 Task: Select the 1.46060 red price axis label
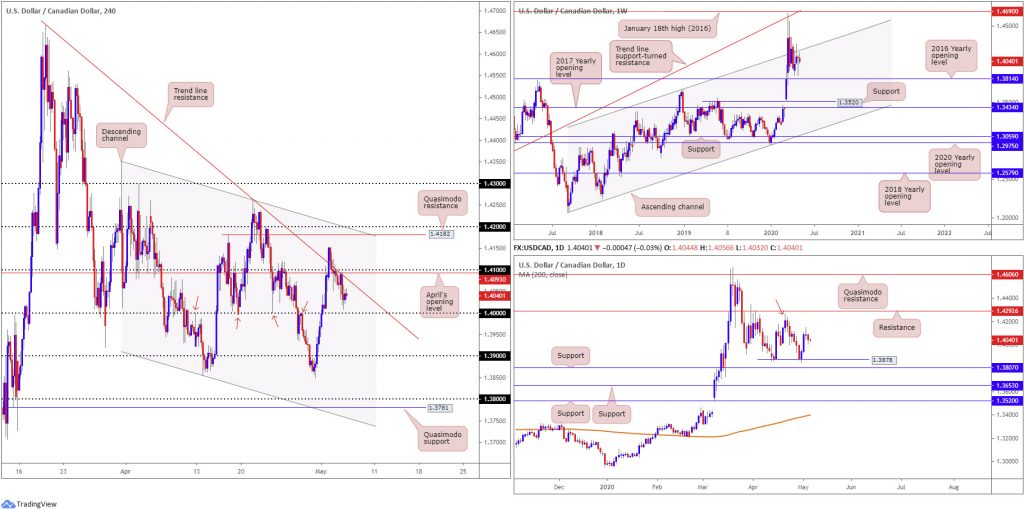coord(1005,276)
